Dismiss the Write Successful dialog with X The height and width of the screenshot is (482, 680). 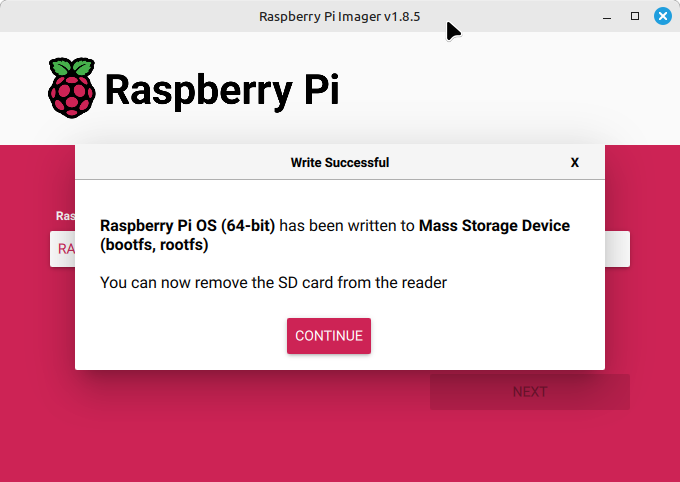click(575, 163)
